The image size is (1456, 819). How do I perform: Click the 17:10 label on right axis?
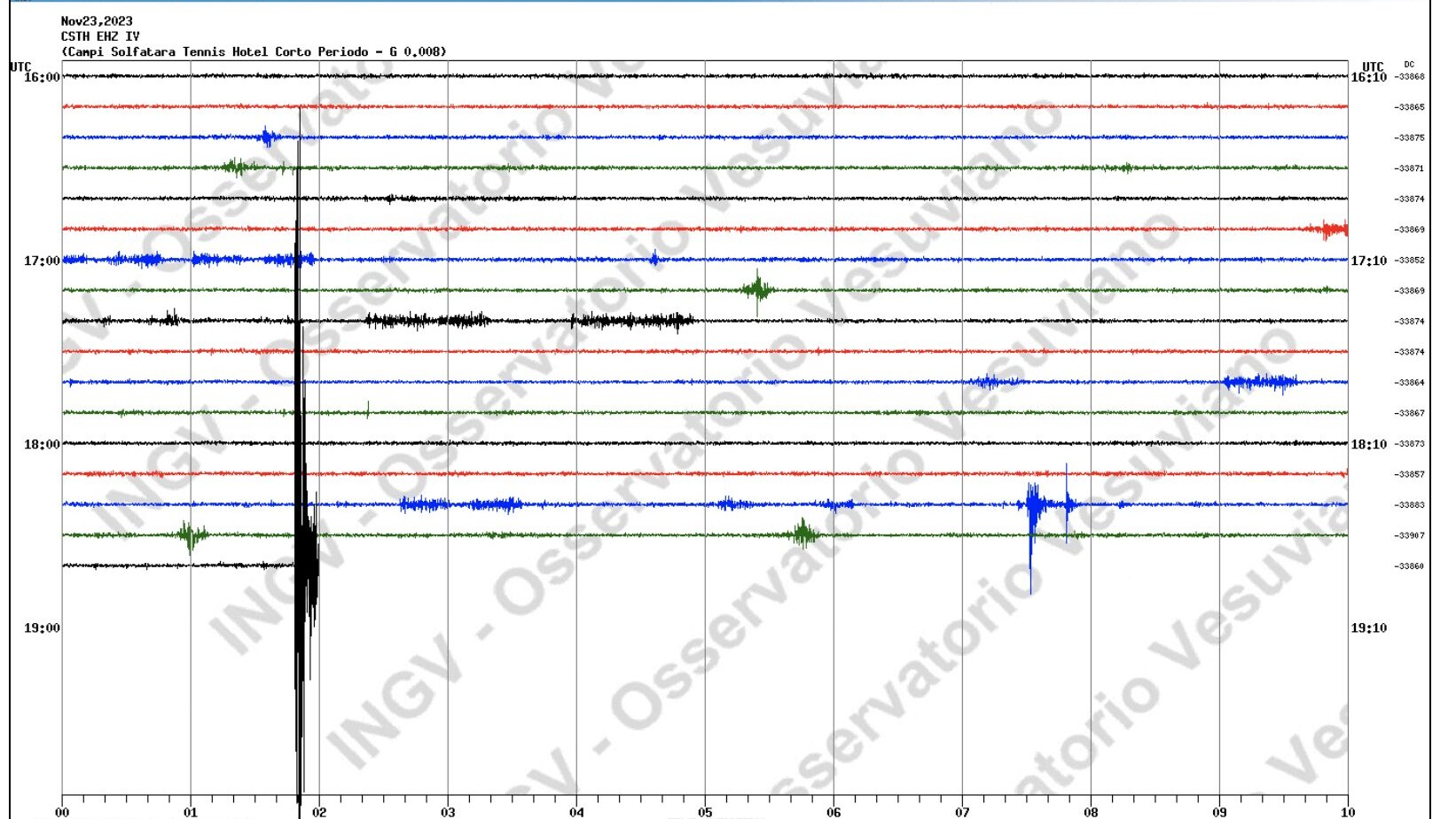coord(1368,261)
